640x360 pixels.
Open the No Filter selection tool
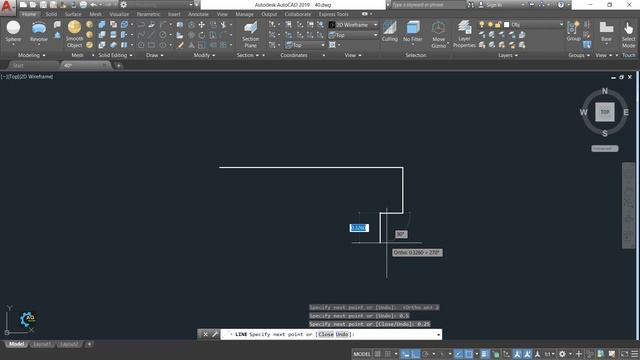[413, 31]
